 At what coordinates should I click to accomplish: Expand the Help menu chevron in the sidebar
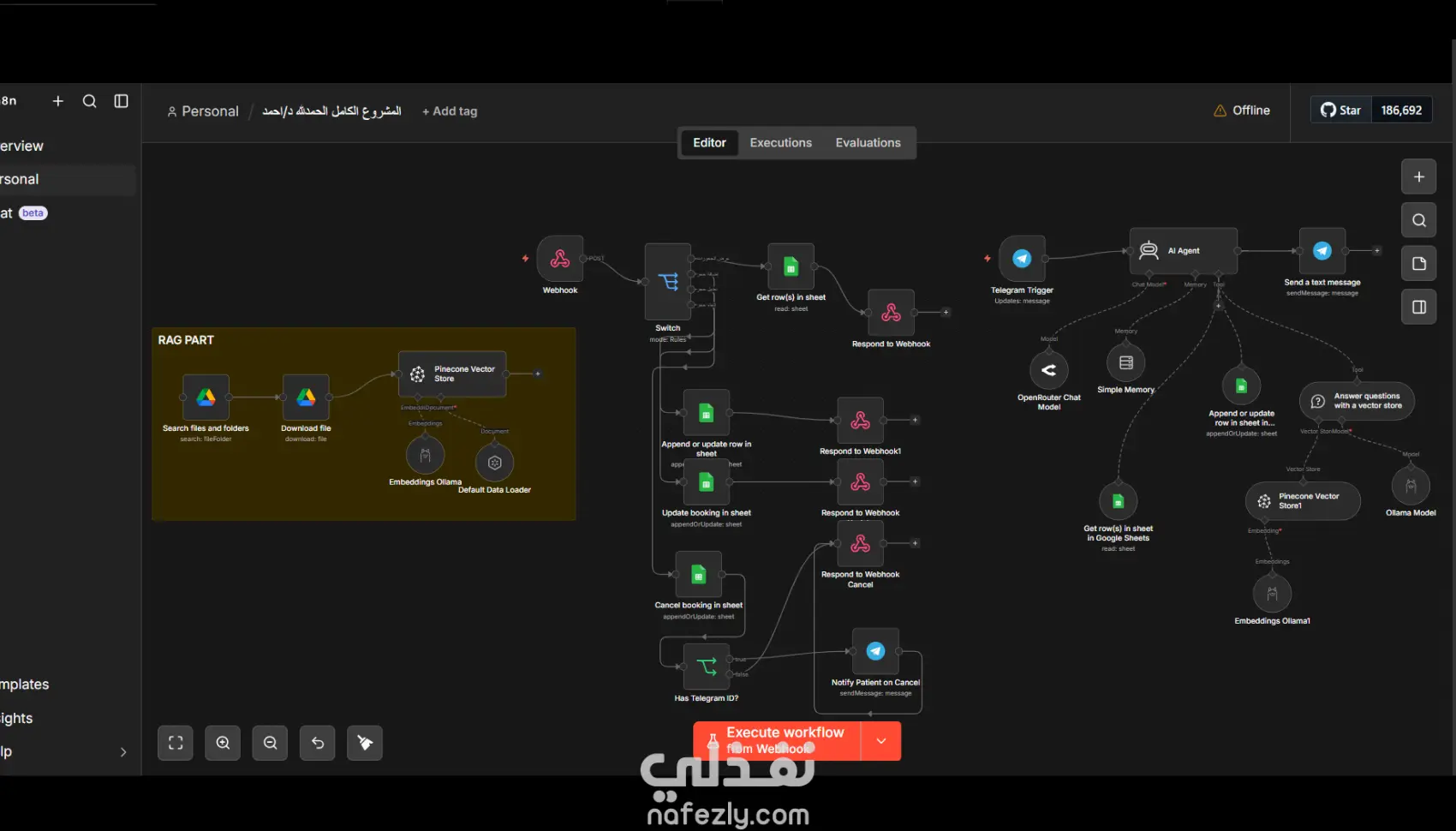pos(123,752)
